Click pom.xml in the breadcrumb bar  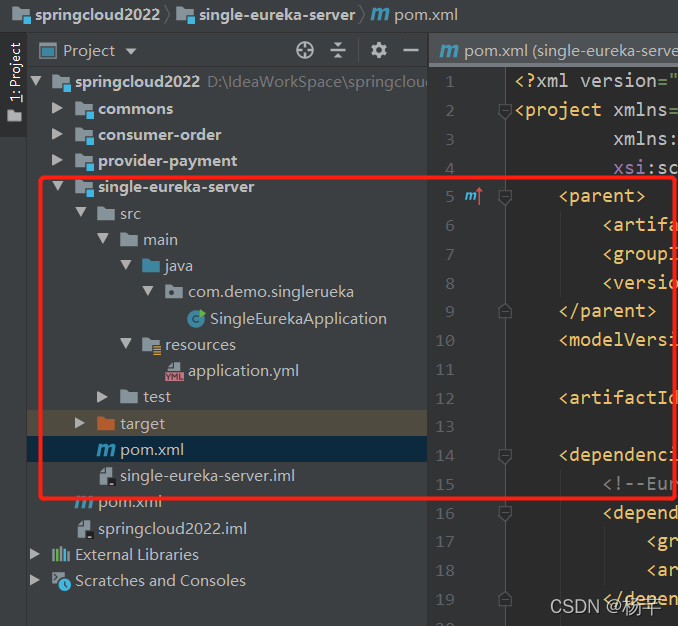click(x=426, y=15)
